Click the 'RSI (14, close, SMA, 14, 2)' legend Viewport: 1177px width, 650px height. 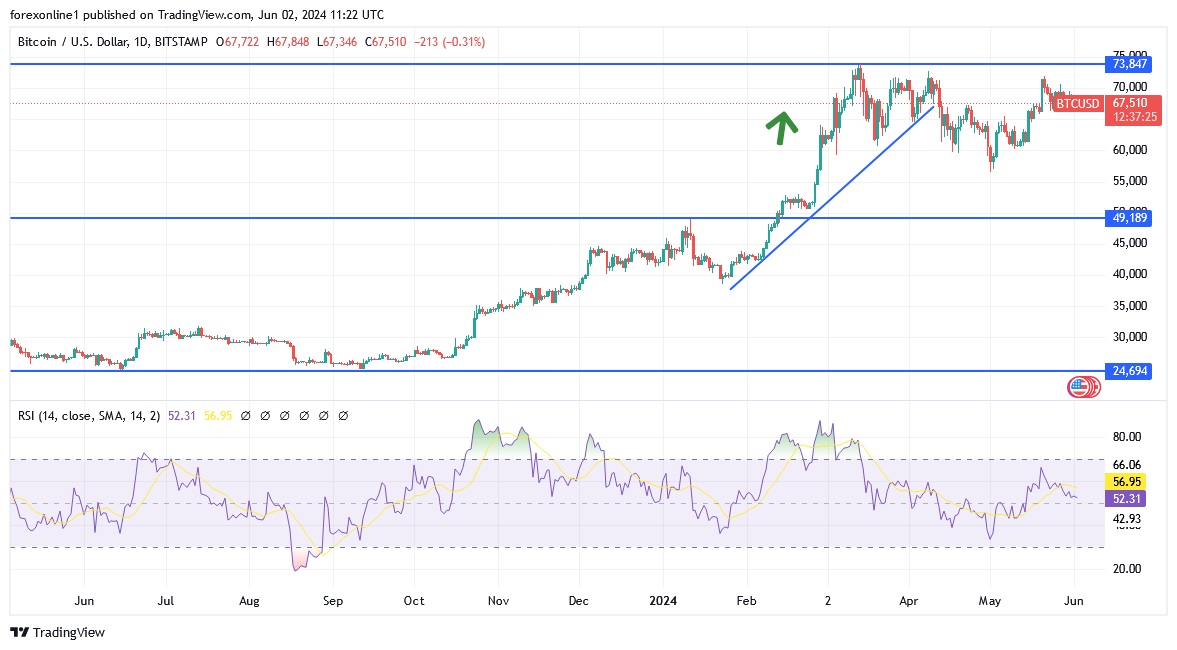coord(89,416)
